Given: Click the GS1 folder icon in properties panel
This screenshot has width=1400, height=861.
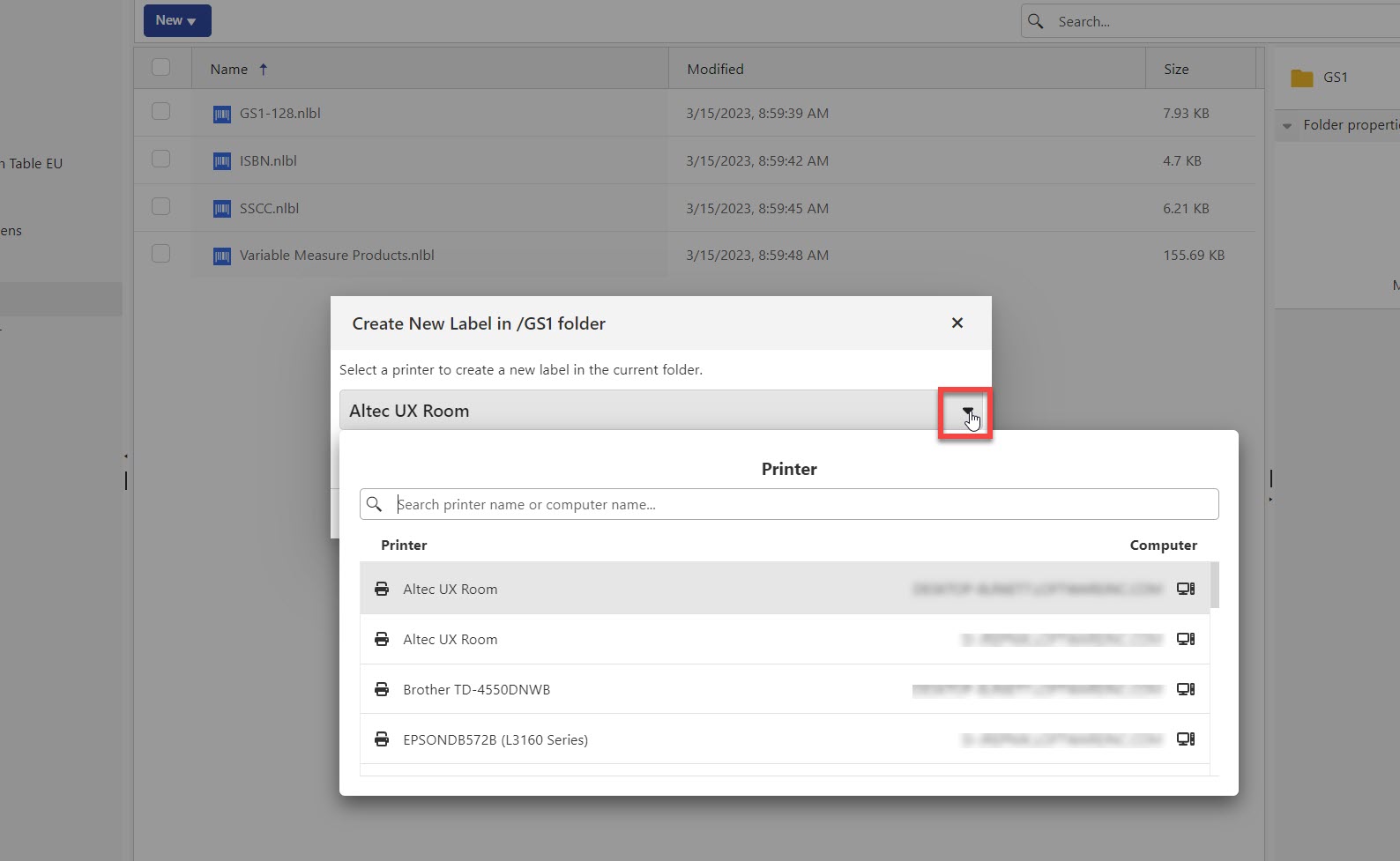Looking at the screenshot, I should pos(1301,78).
